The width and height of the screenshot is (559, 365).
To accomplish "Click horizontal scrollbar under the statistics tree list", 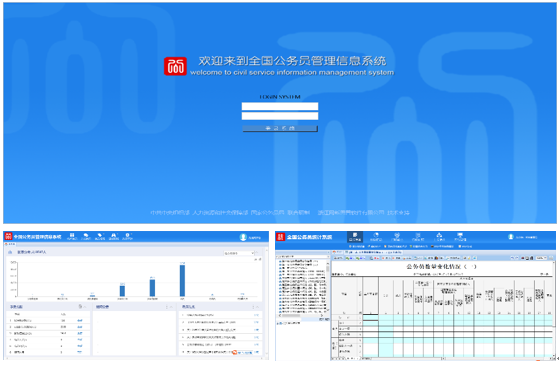I will [301, 315].
